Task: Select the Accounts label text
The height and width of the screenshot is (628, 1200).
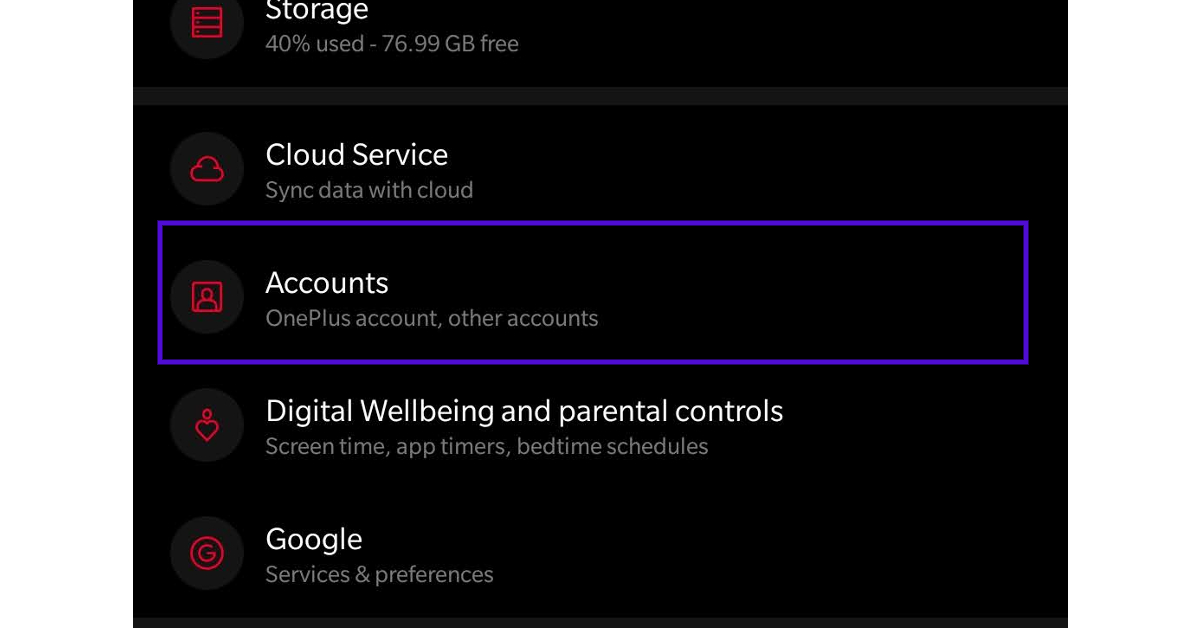Action: click(326, 283)
